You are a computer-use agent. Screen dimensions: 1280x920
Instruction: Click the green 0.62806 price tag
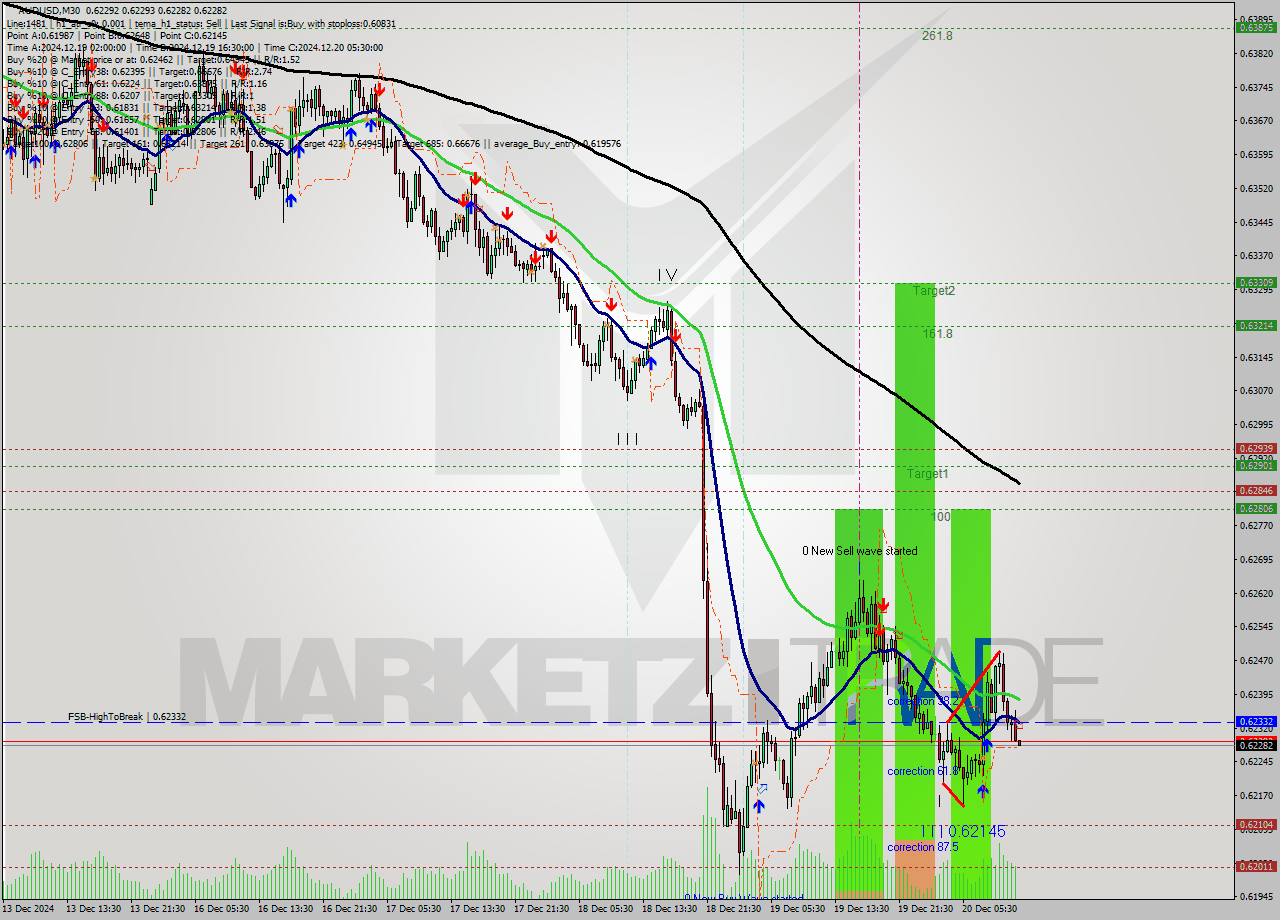tap(1256, 509)
